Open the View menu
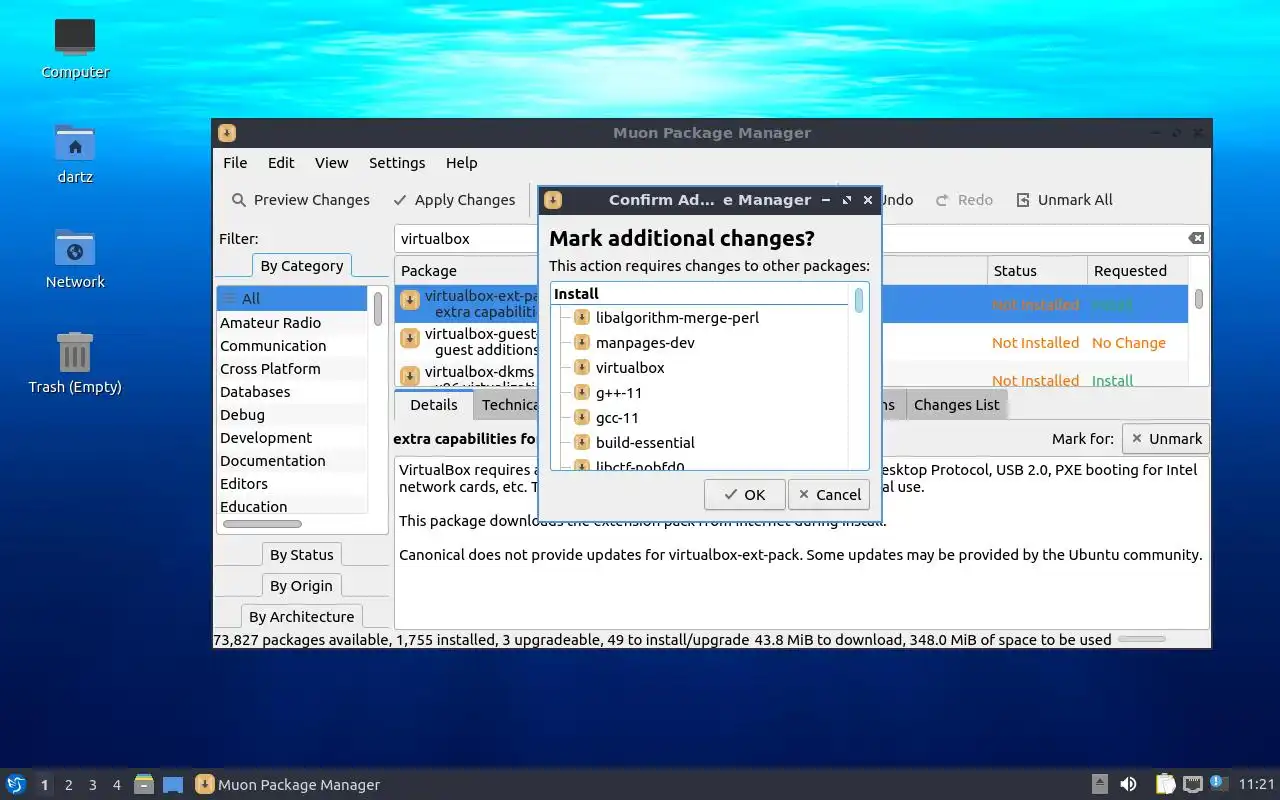The height and width of the screenshot is (800, 1280). click(331, 163)
